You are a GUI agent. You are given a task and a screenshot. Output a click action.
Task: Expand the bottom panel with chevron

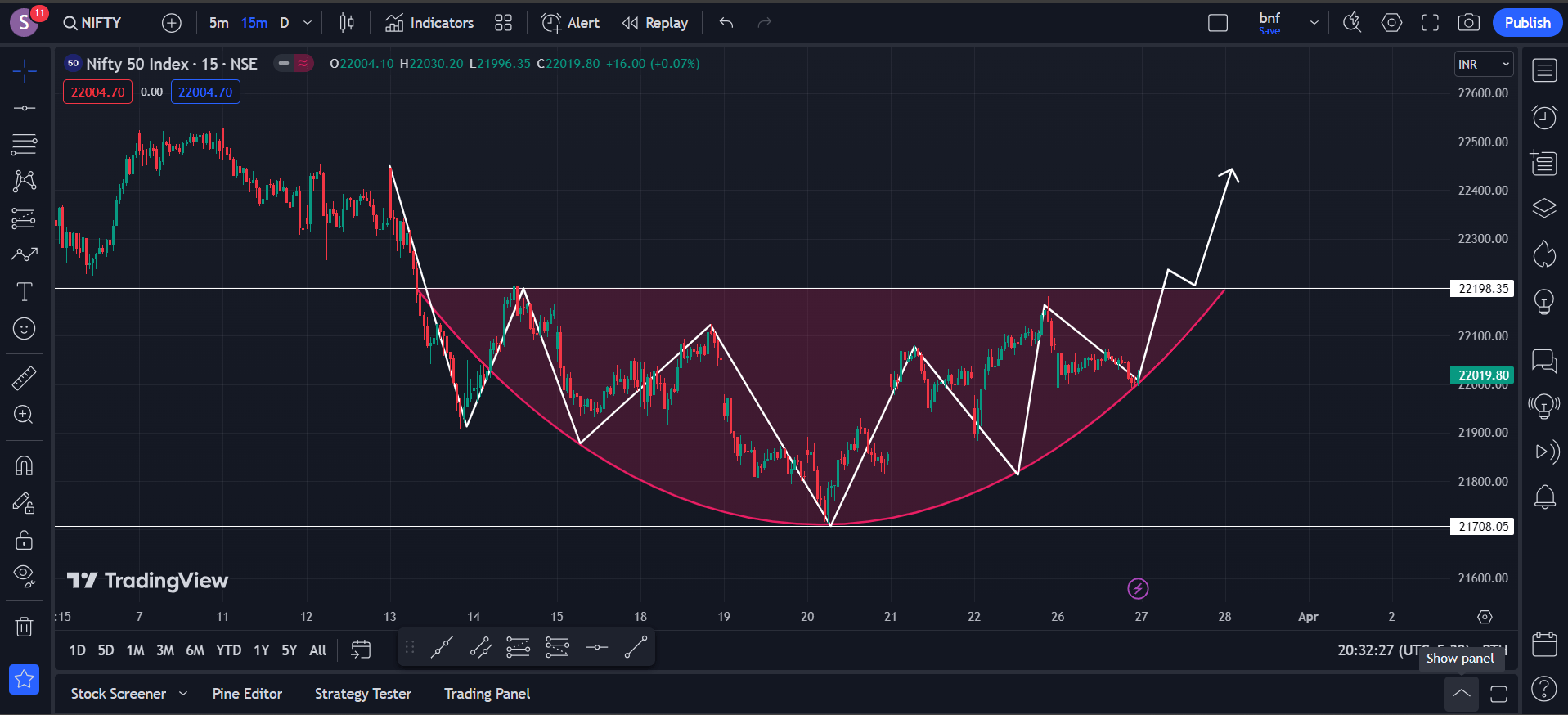point(1461,694)
